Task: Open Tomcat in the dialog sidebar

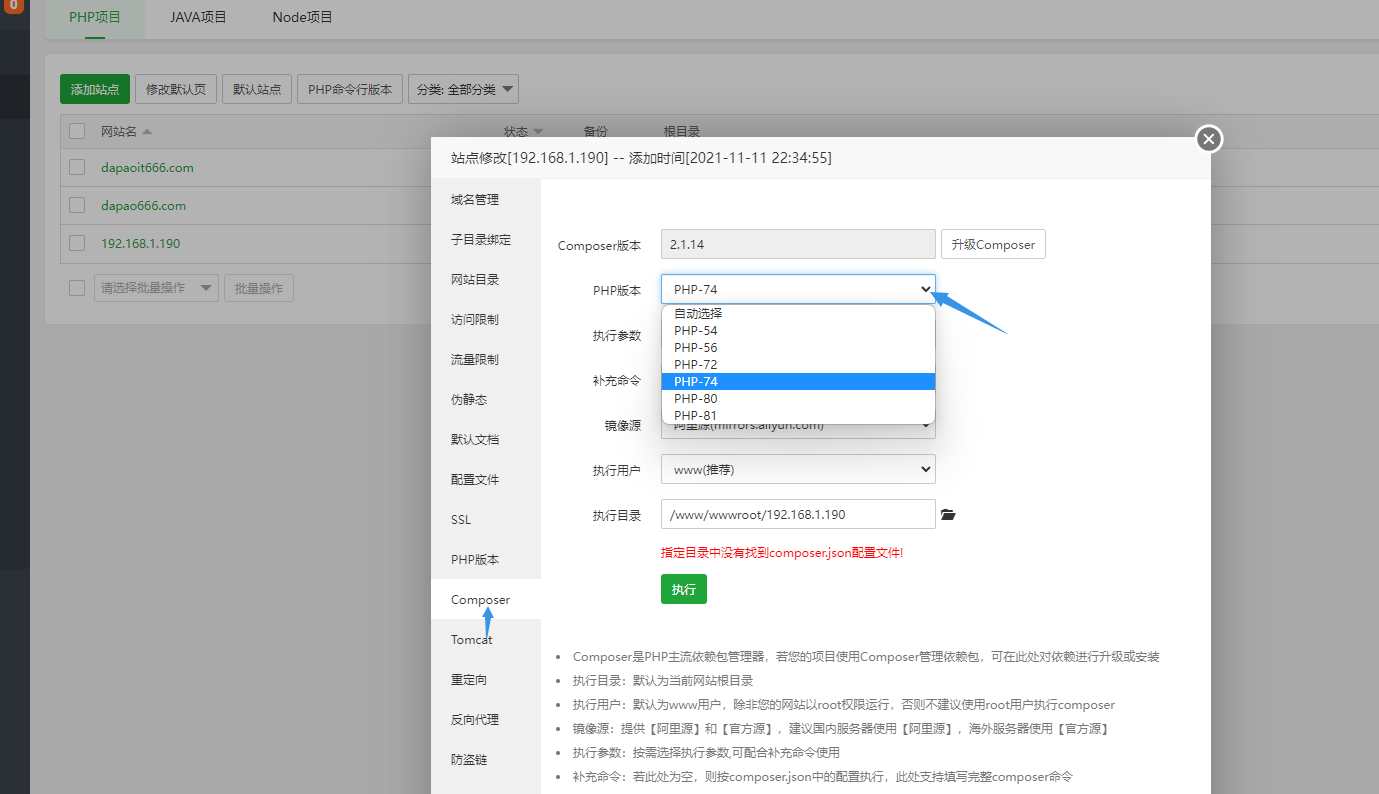Action: [x=486, y=640]
